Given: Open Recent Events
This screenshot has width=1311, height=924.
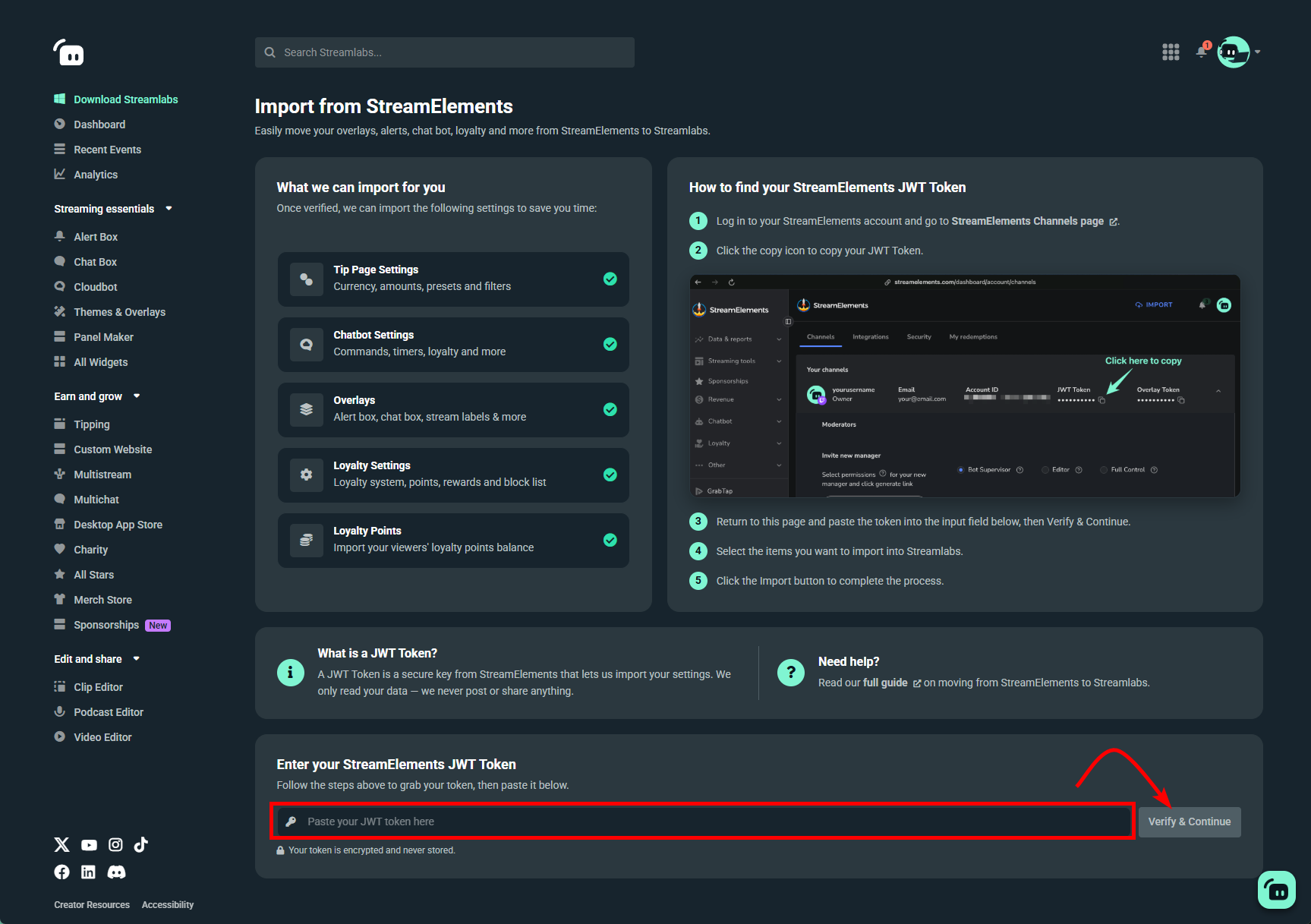Looking at the screenshot, I should (98, 150).
